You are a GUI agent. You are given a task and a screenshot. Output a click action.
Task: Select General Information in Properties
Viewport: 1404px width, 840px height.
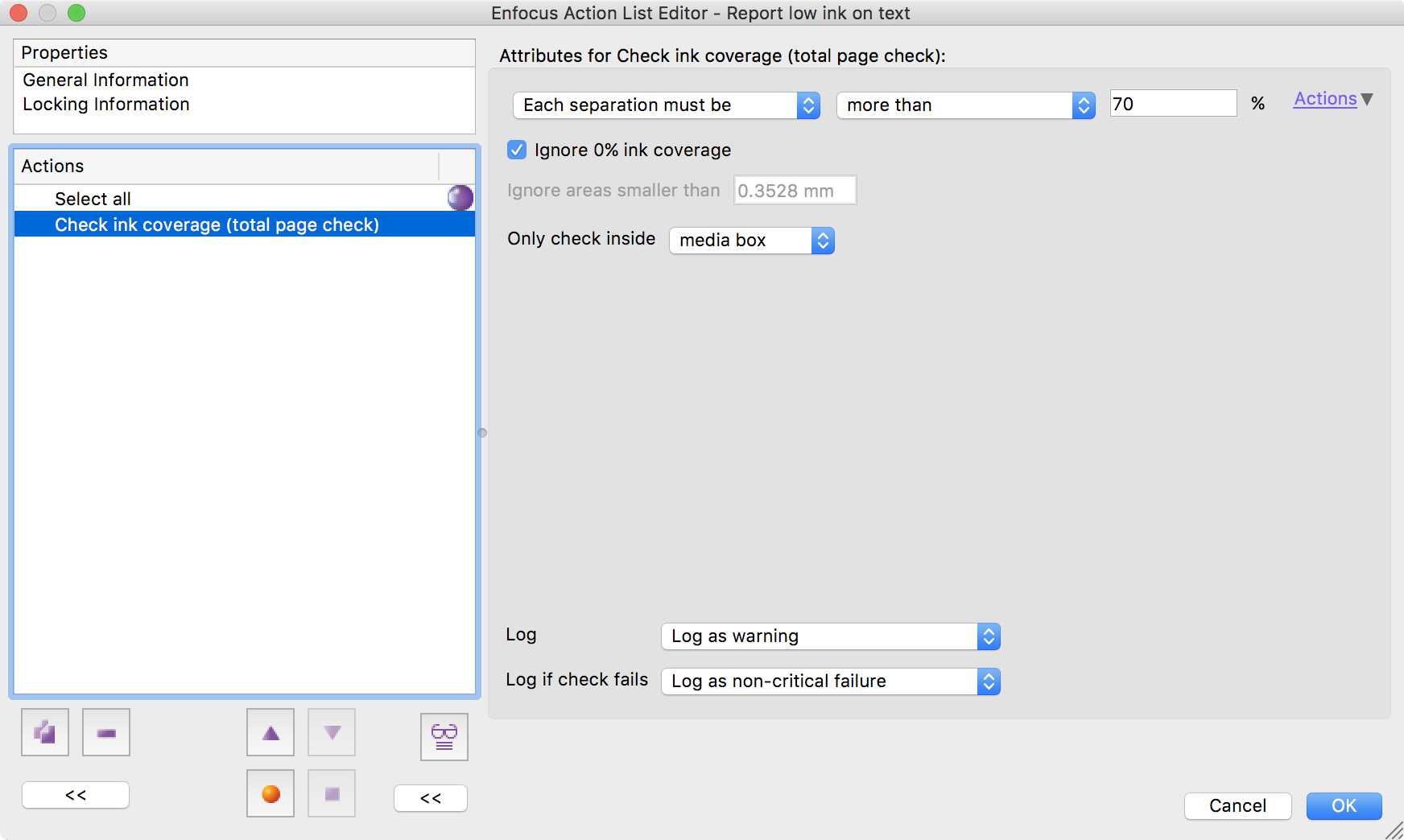(x=105, y=80)
